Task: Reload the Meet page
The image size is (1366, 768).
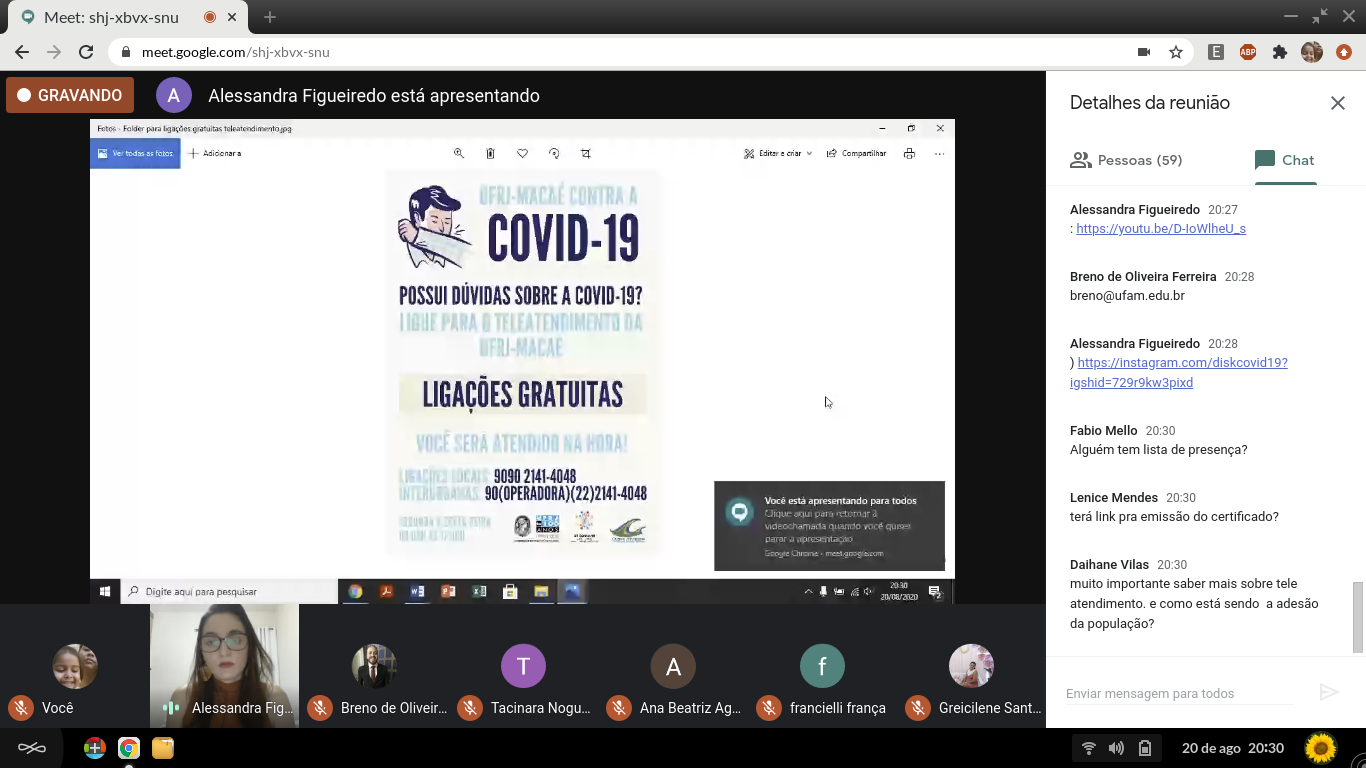Action: [x=86, y=52]
